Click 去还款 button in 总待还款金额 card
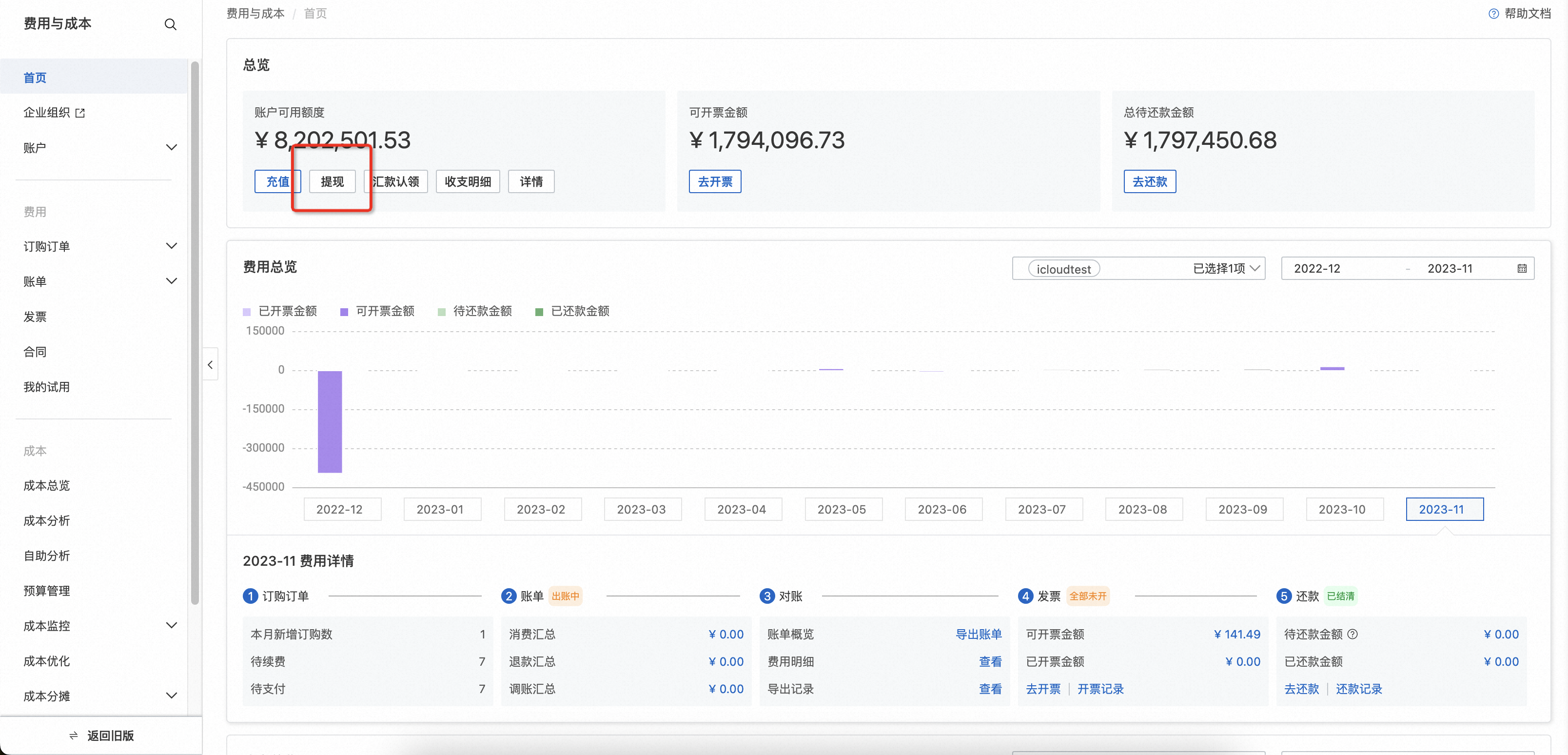Image resolution: width=1568 pixels, height=755 pixels. click(1149, 181)
